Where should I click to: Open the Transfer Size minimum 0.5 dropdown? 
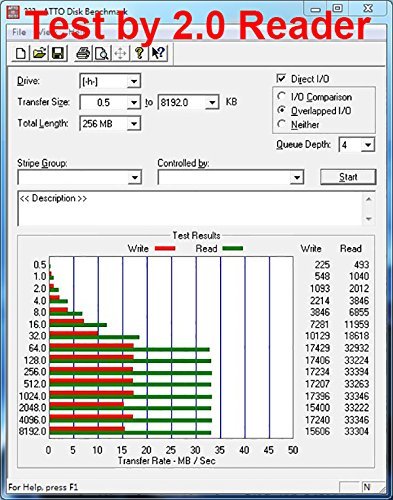click(x=134, y=102)
